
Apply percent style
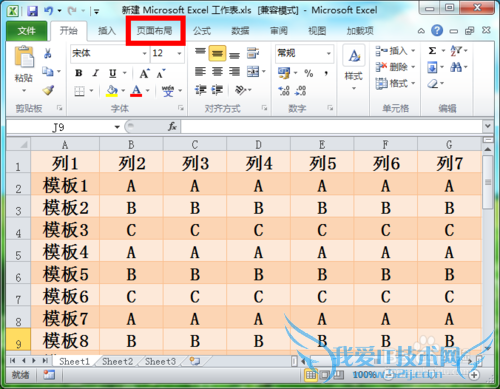click(309, 73)
